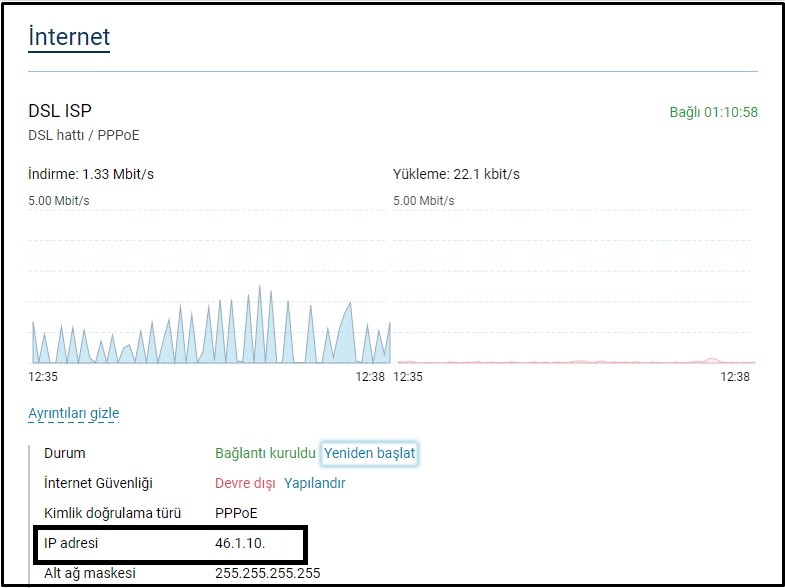Select the DSL ISP connection title
This screenshot has width=785, height=588.
pos(60,111)
